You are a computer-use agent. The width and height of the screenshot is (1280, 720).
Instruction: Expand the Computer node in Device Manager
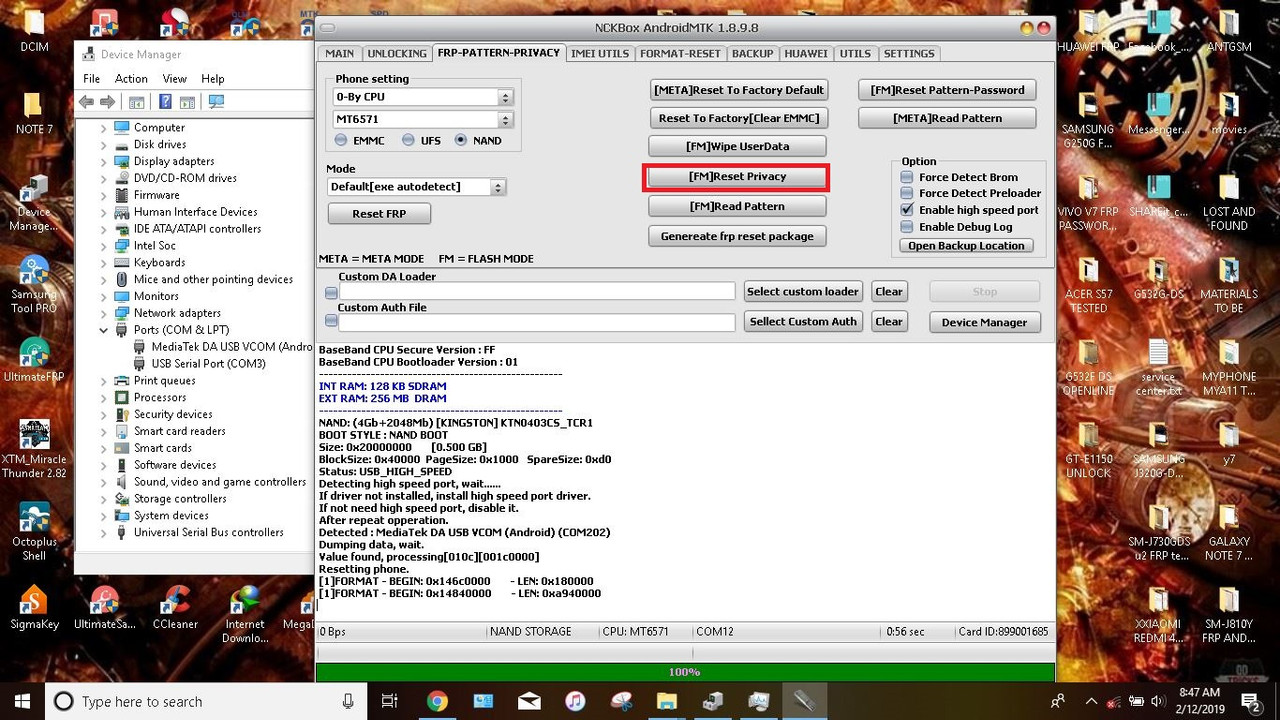point(103,128)
